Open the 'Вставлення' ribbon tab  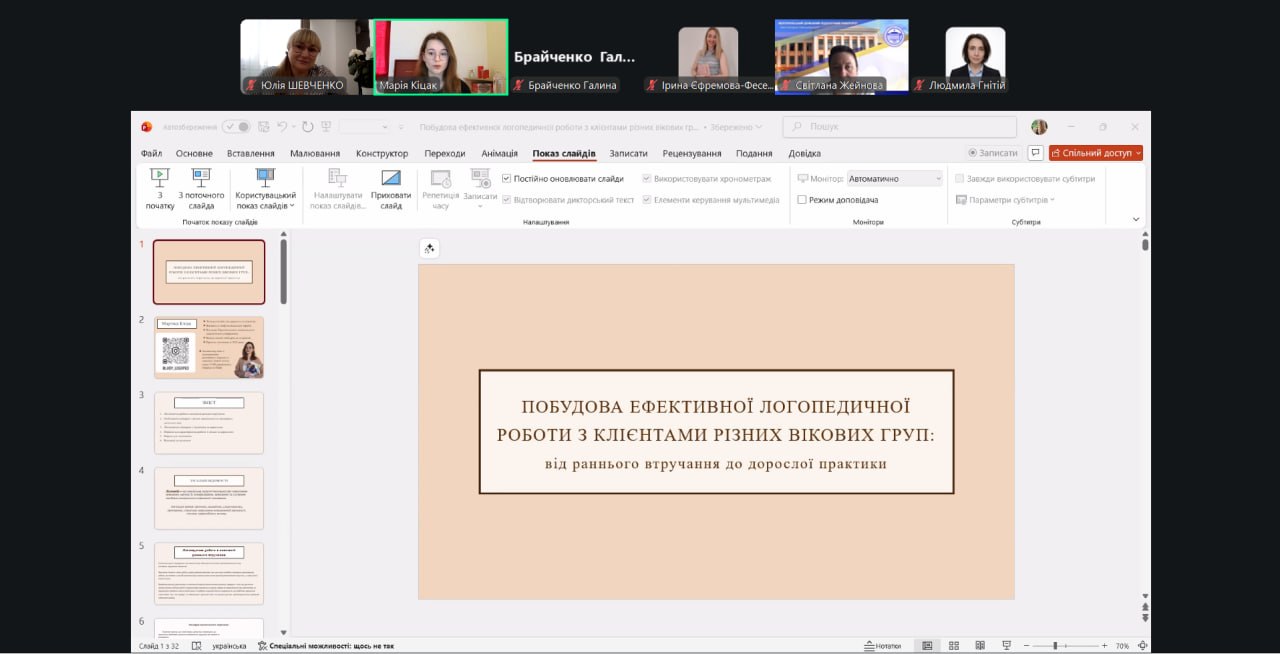click(x=250, y=153)
